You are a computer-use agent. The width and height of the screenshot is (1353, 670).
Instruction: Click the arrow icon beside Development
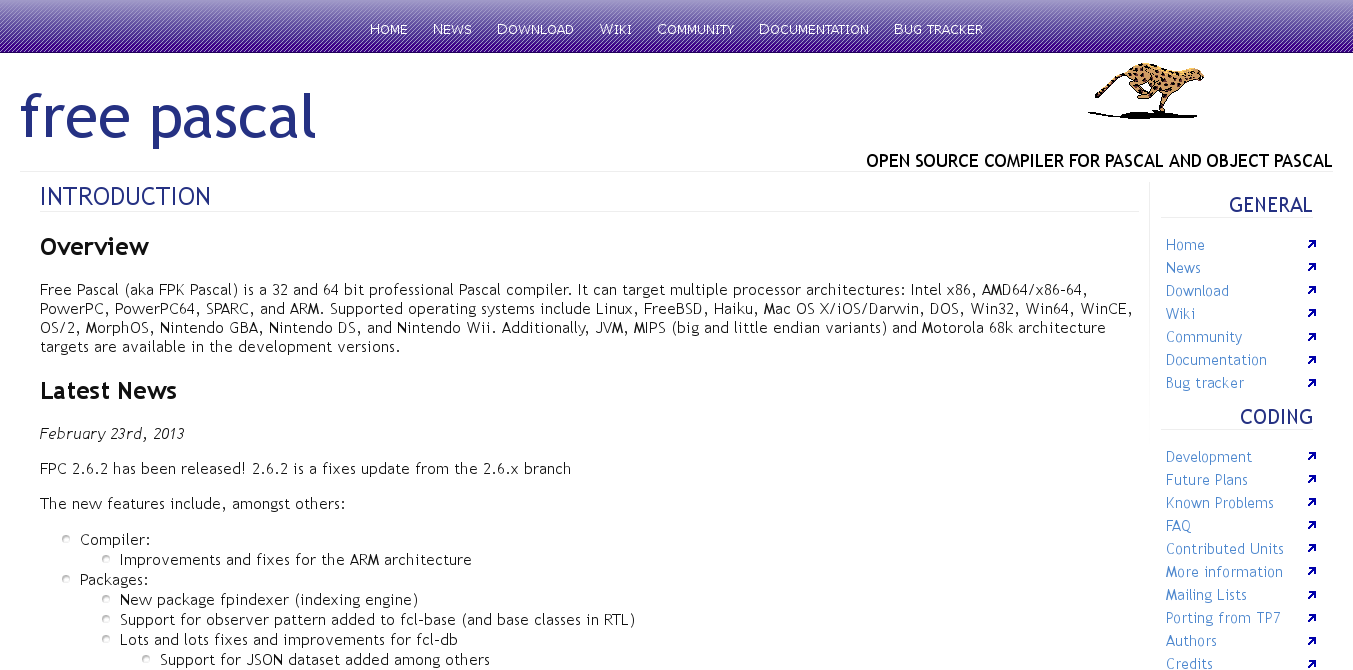(x=1312, y=457)
